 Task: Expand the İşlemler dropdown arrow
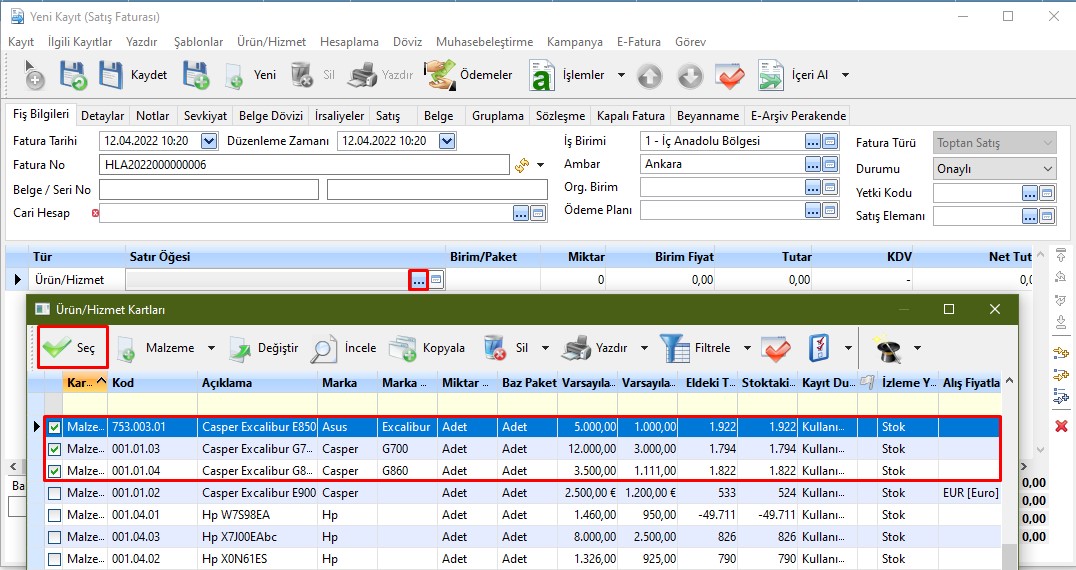point(621,75)
